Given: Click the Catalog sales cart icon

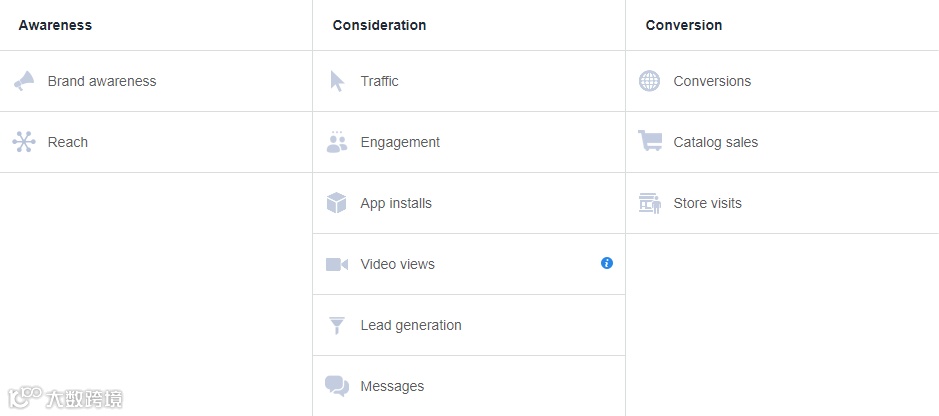Looking at the screenshot, I should (x=650, y=142).
